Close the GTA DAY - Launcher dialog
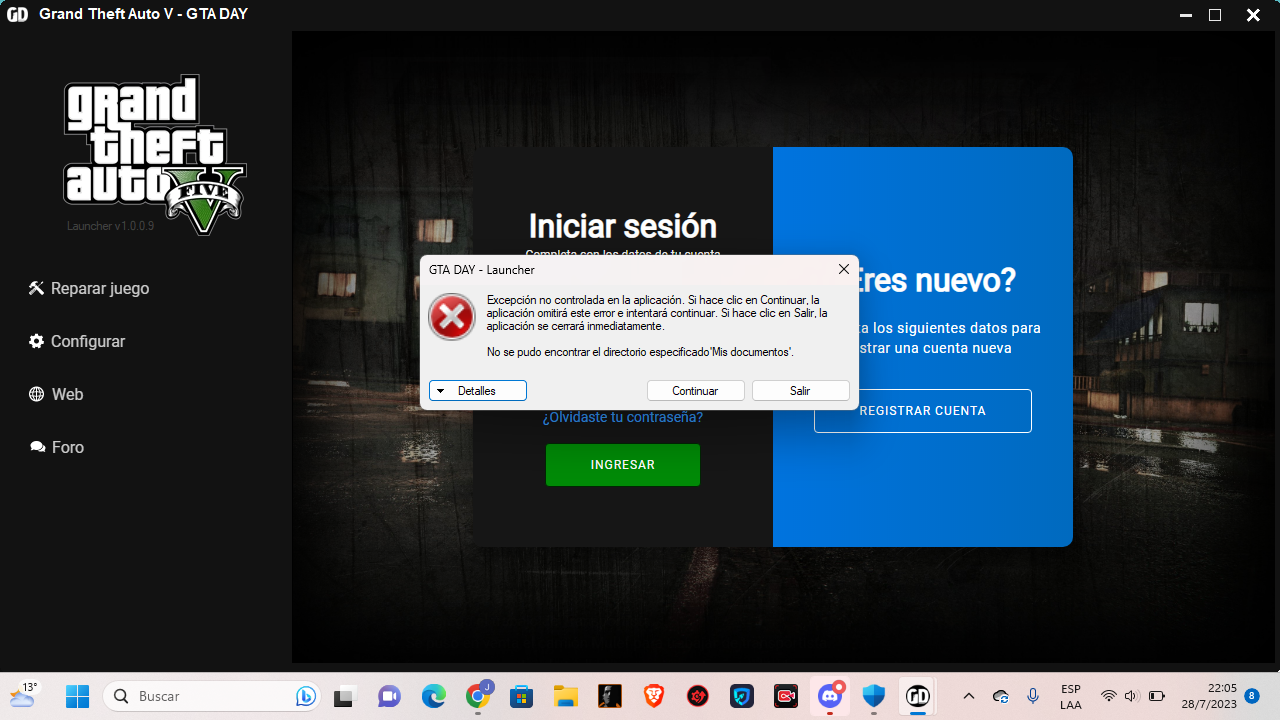The image size is (1280, 720). point(843,269)
